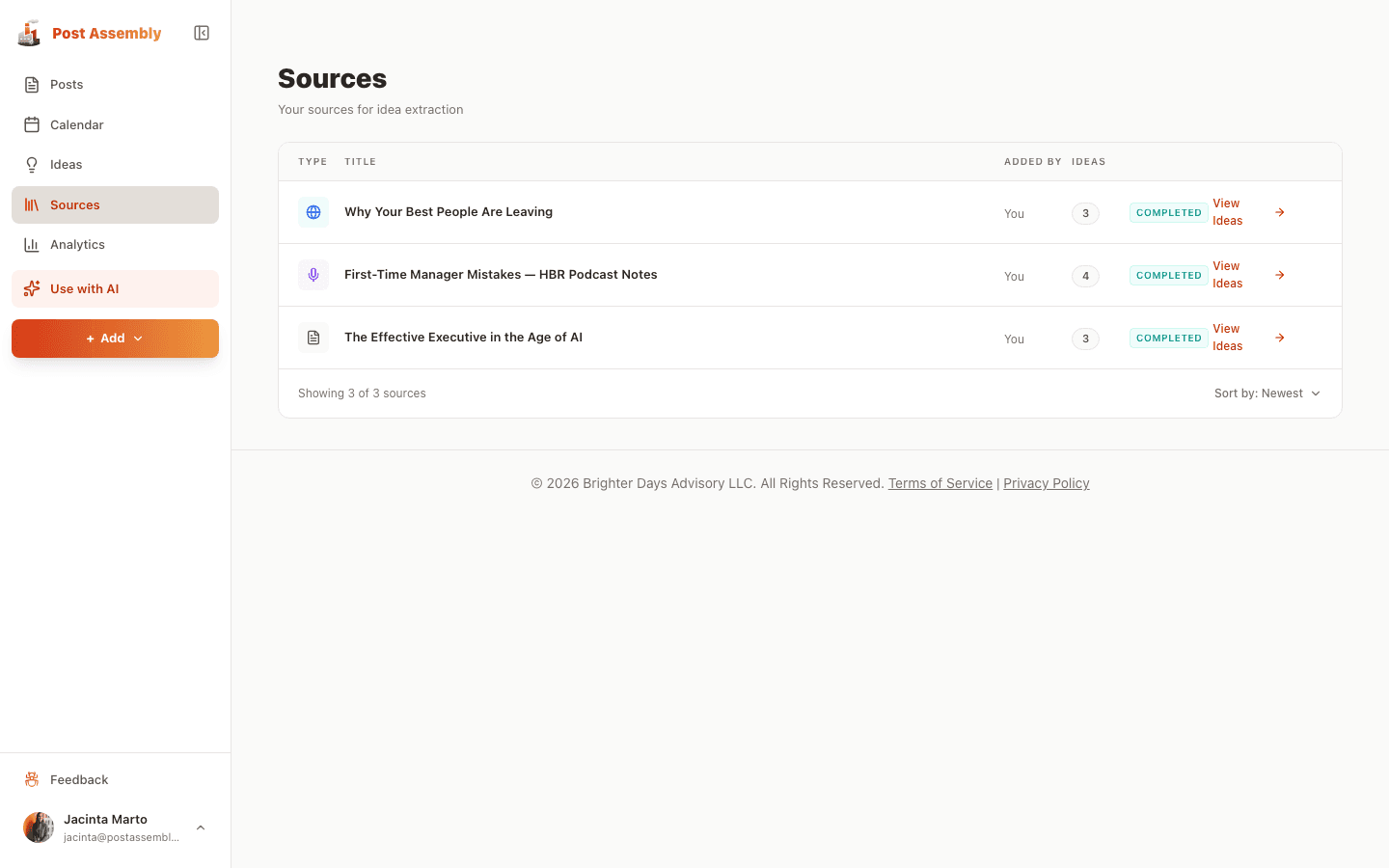Open the 'Sort by: Newest' dropdown
This screenshot has height=868, width=1389.
click(1266, 393)
